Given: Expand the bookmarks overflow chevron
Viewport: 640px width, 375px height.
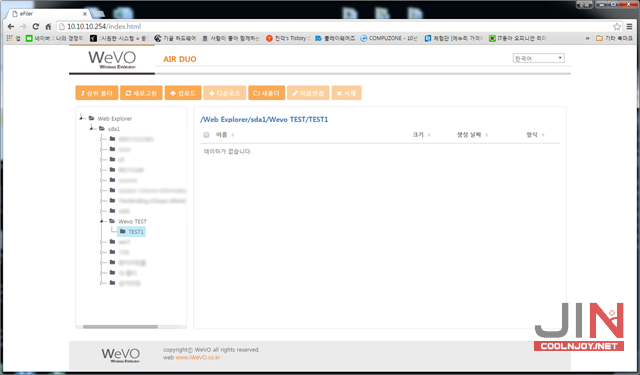Looking at the screenshot, I should click(587, 38).
